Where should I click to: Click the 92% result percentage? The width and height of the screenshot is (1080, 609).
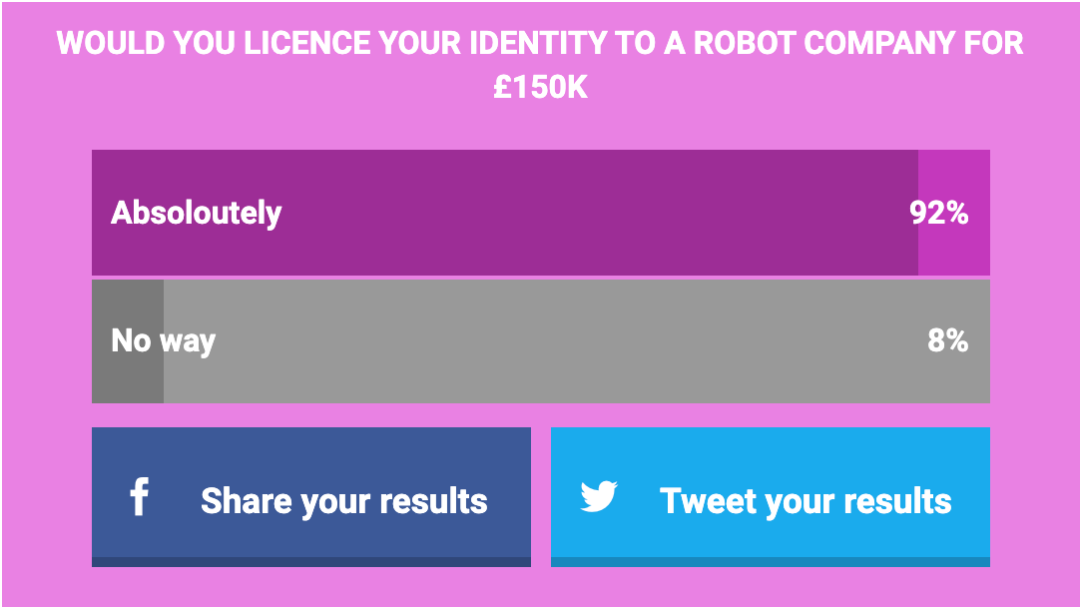click(938, 213)
